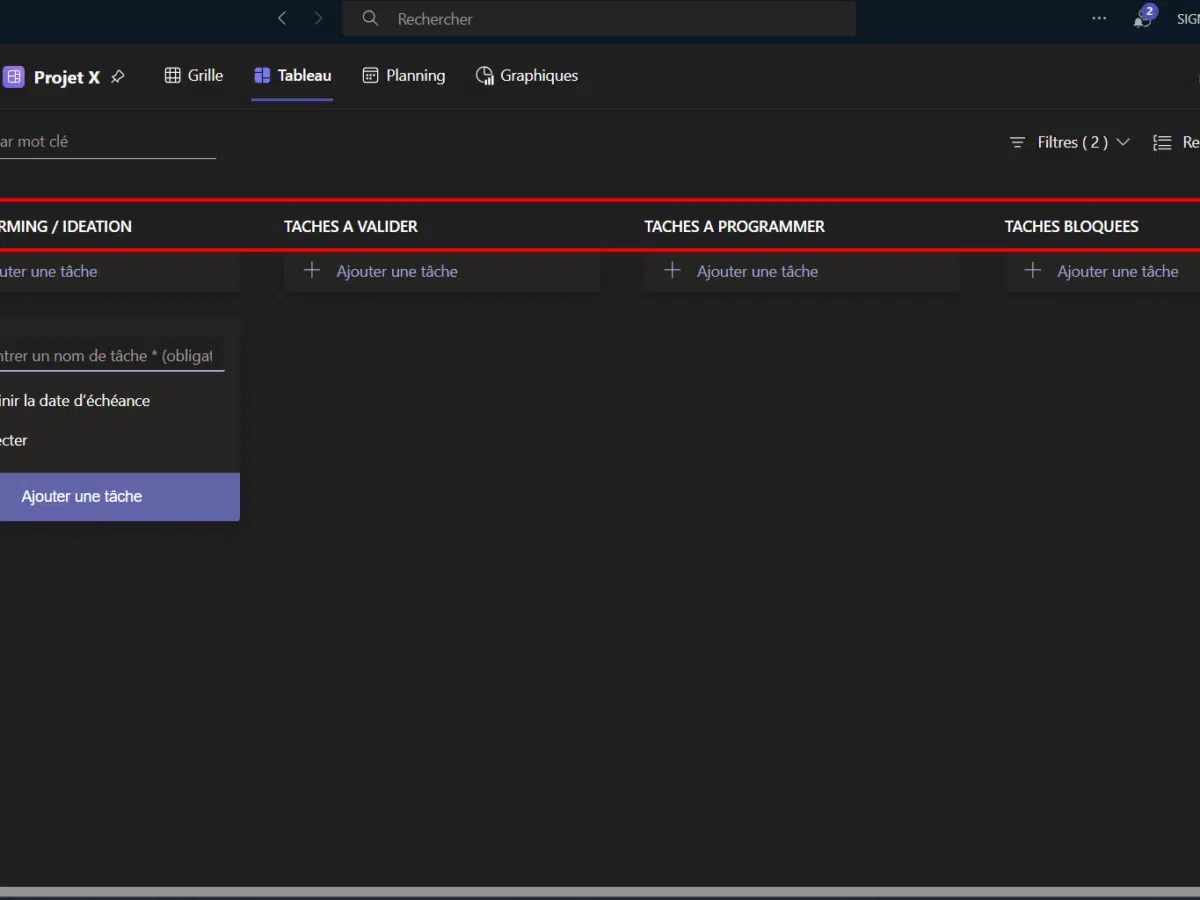Click plus icon in TACHES BLOQUEES column

pyautogui.click(x=1033, y=271)
